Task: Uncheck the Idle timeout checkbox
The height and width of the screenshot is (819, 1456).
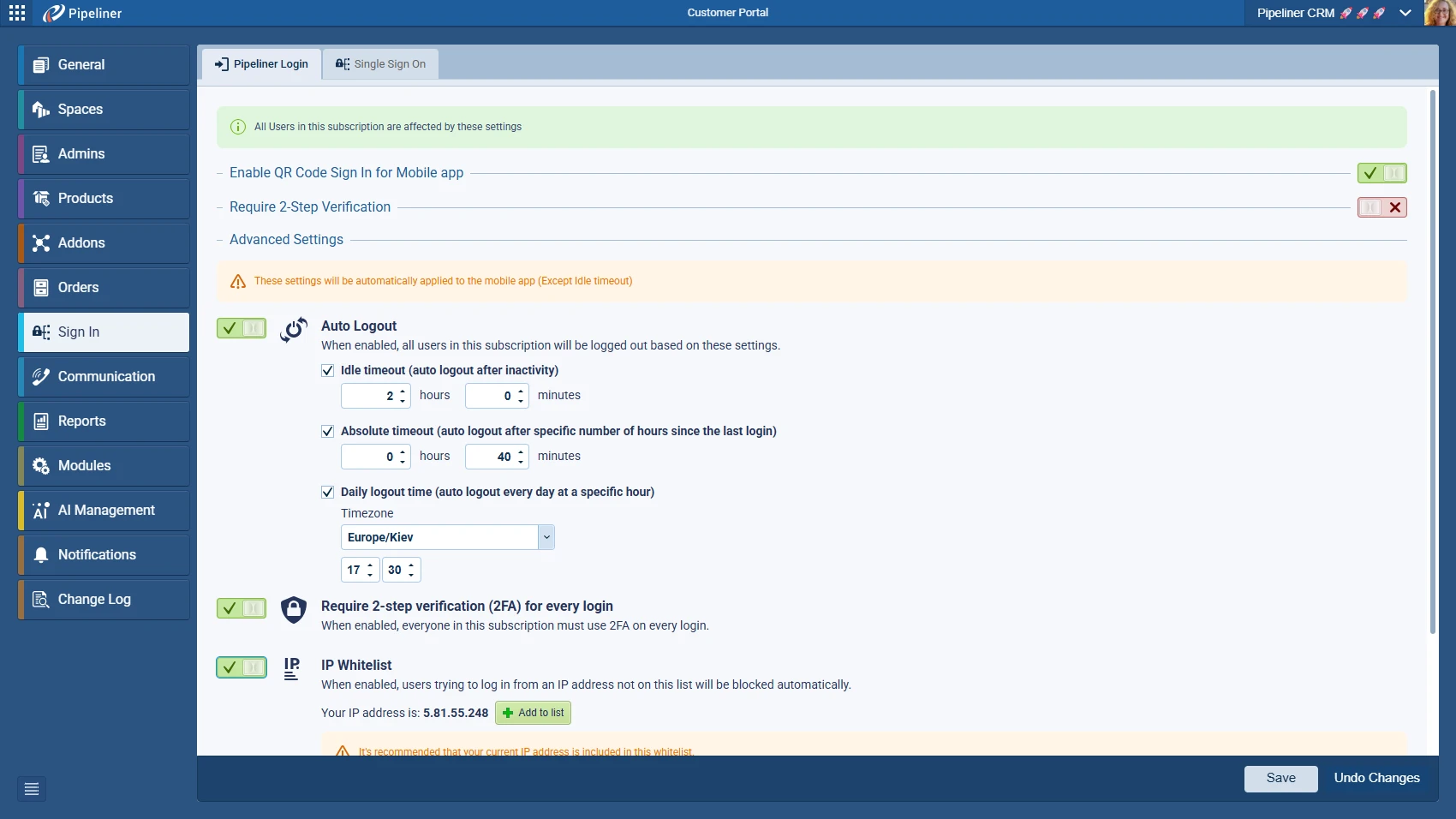Action: 327,371
